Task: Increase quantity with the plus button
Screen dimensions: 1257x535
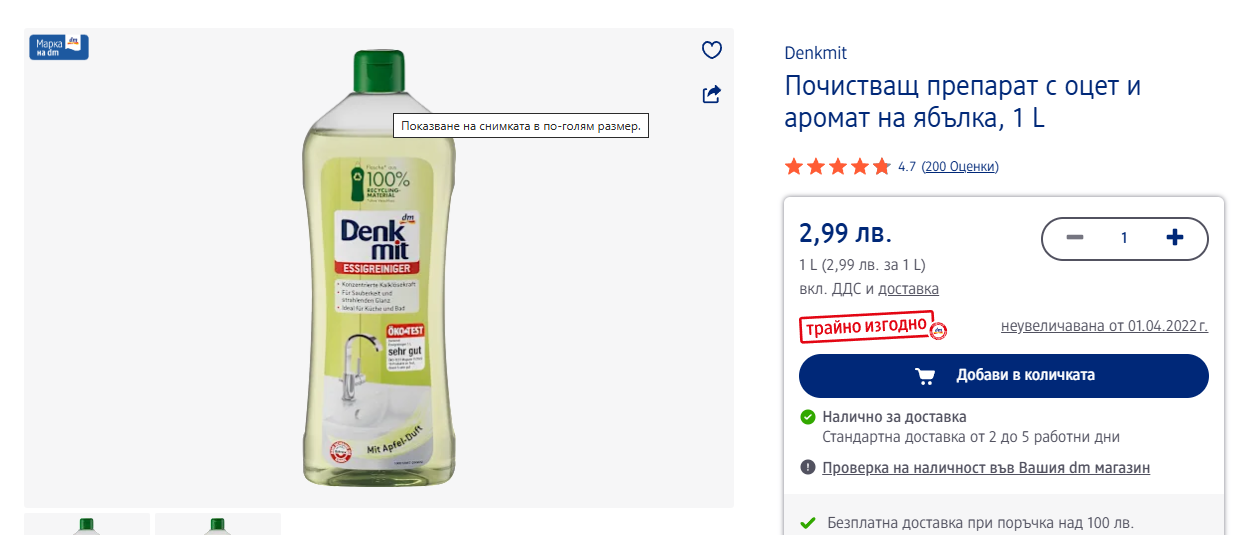Action: click(1175, 238)
